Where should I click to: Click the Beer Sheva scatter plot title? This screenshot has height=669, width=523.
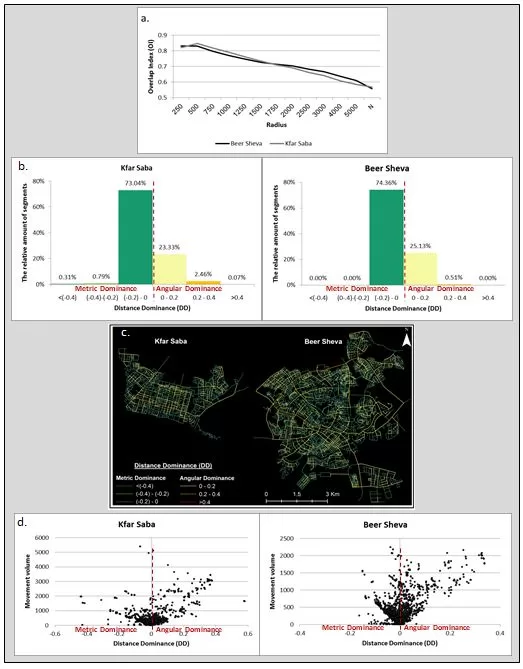pyautogui.click(x=385, y=525)
